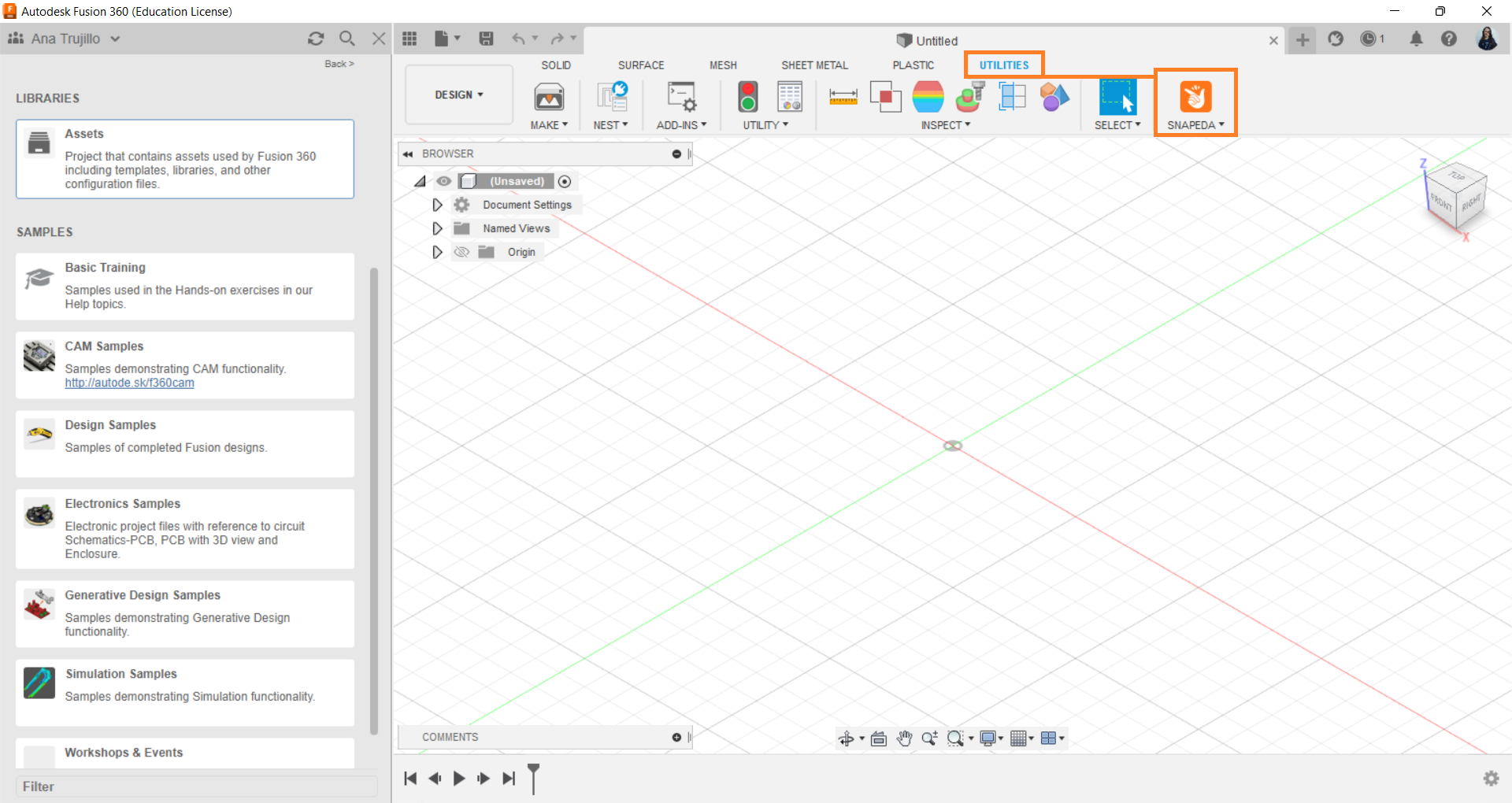Viewport: 1512px width, 803px height.
Task: Open the Nest dropdown menu
Action: [x=610, y=125]
